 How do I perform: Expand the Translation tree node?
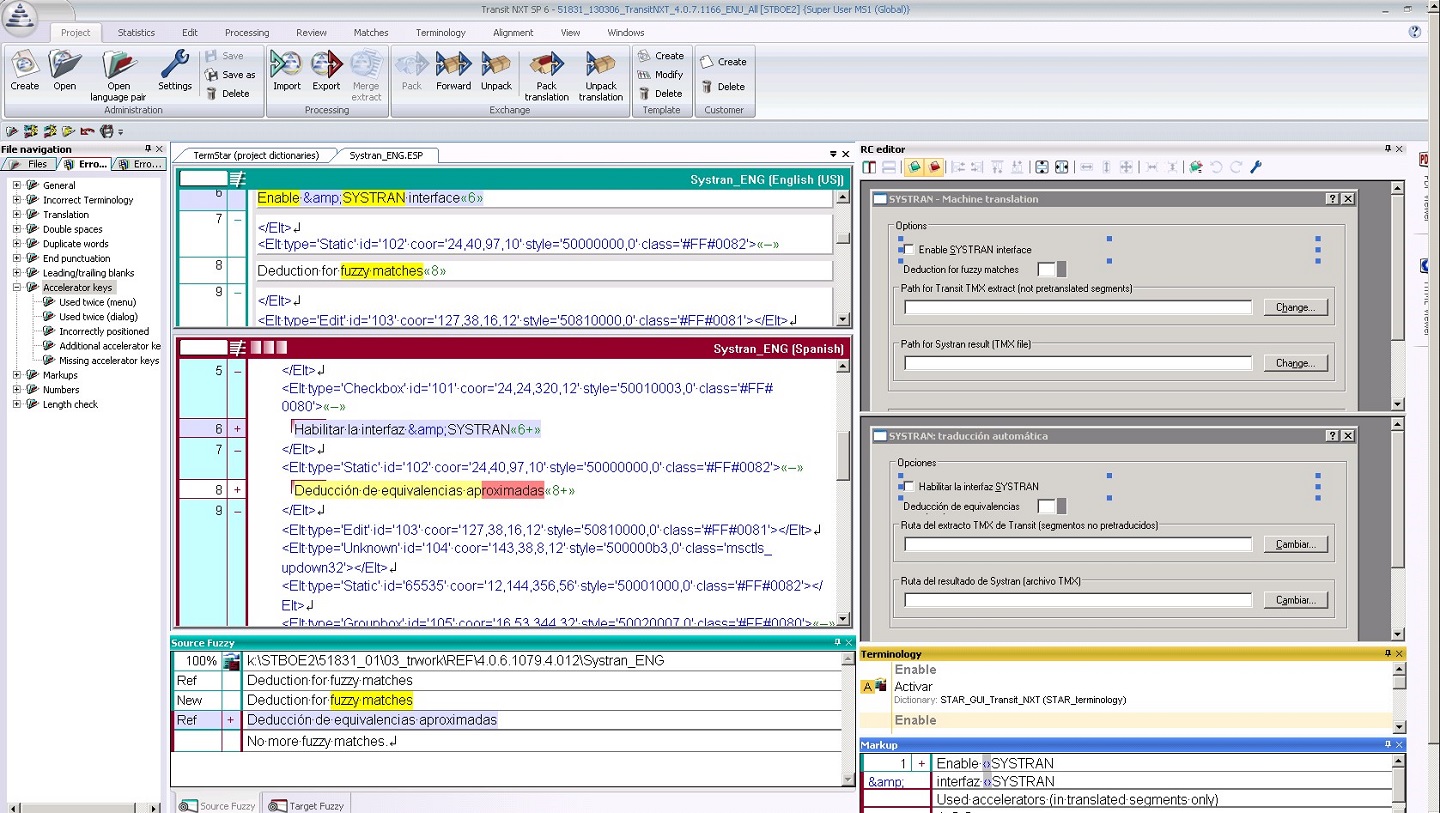(x=17, y=214)
